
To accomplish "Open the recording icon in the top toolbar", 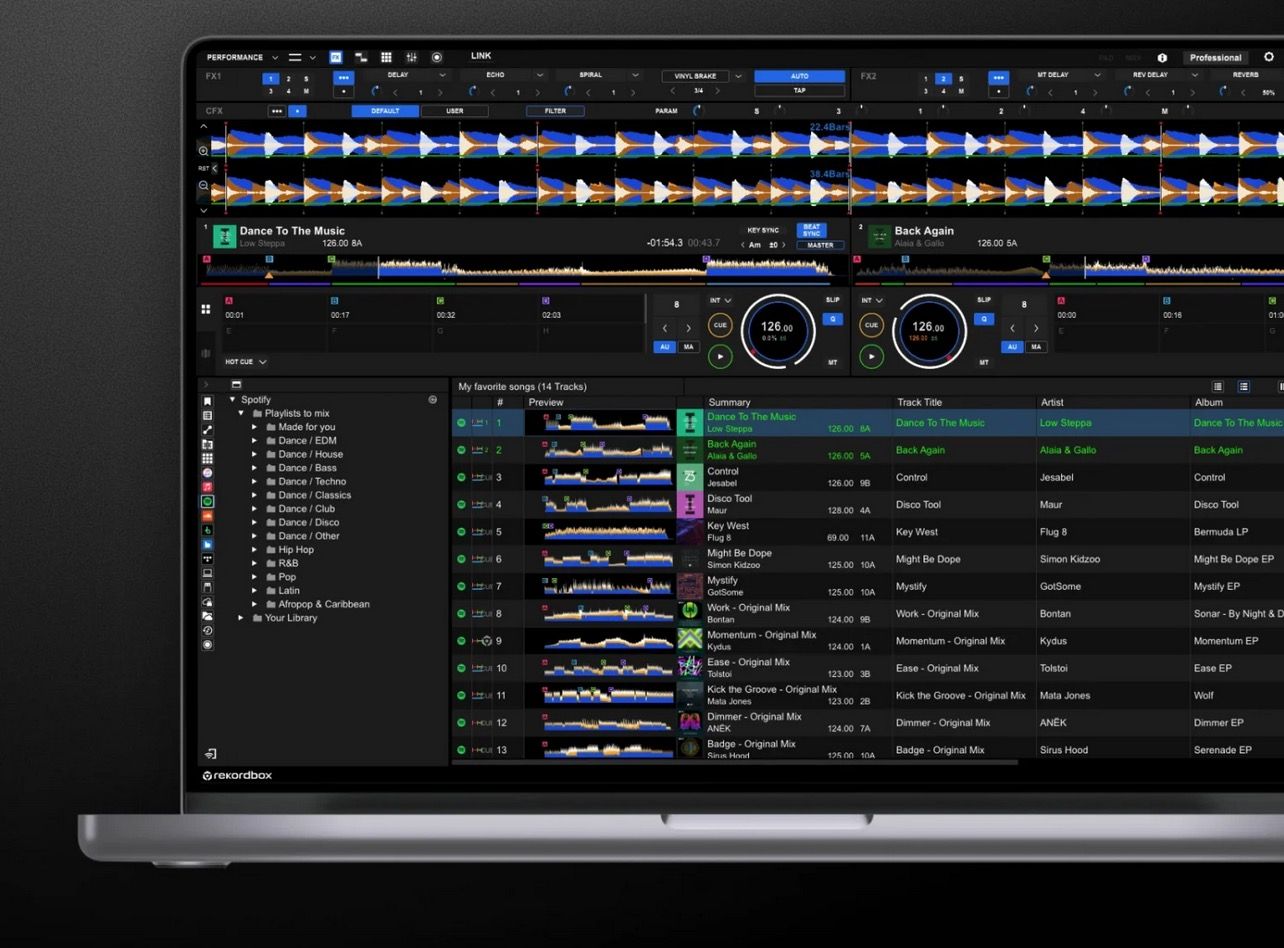I will [x=437, y=57].
